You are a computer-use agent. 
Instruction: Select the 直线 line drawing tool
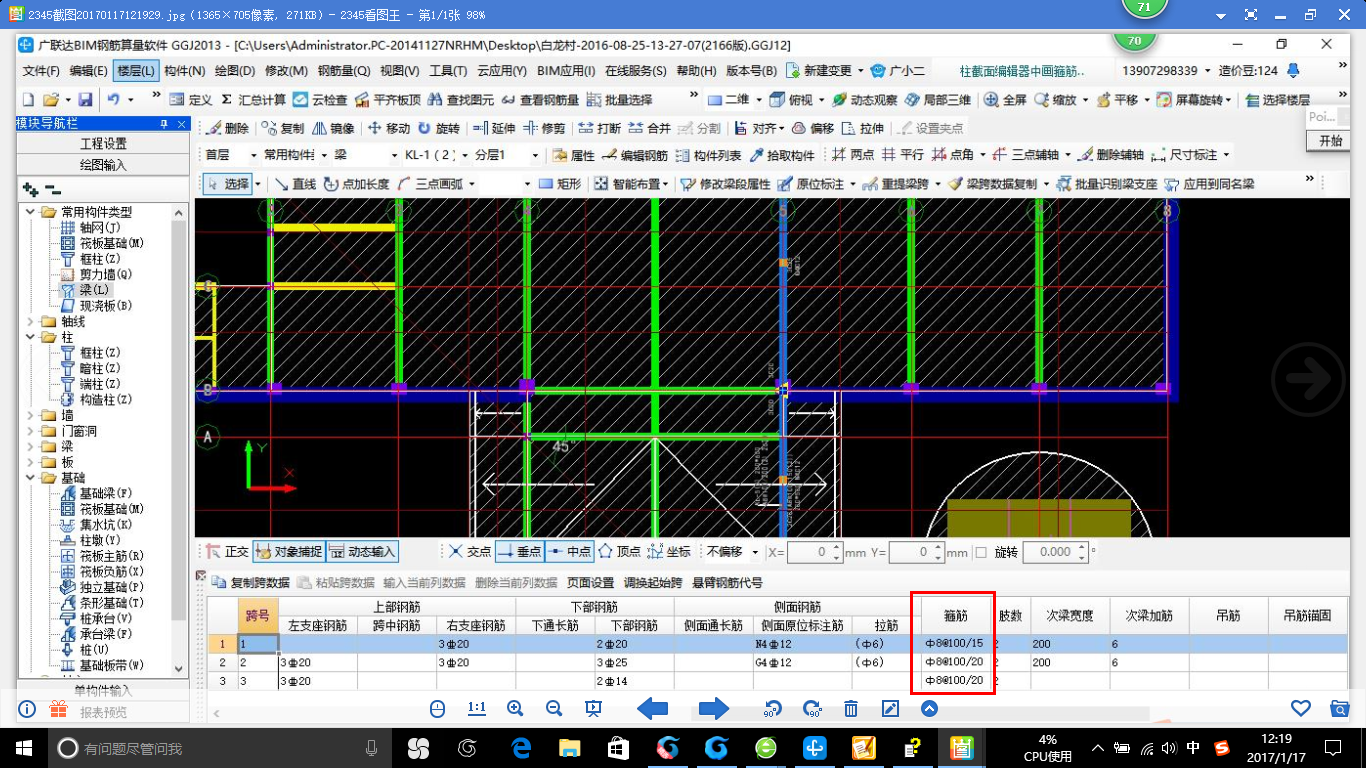(295, 184)
